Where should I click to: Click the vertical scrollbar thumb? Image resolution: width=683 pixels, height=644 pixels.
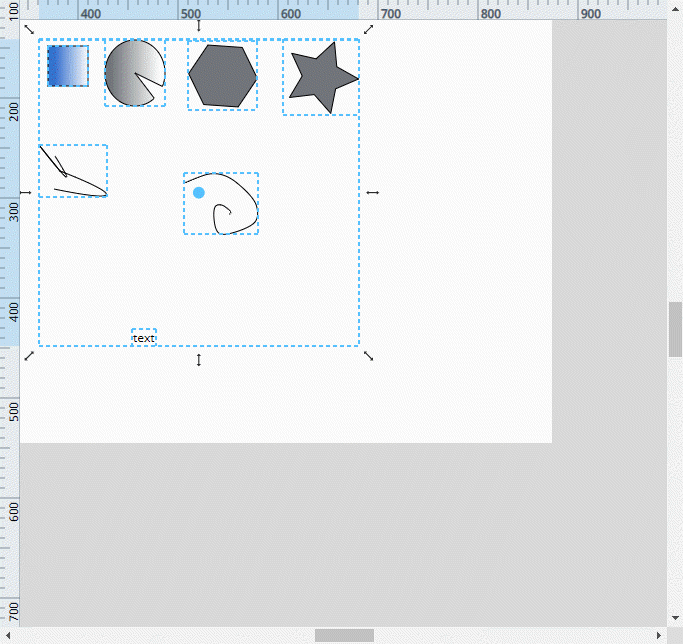tap(676, 329)
